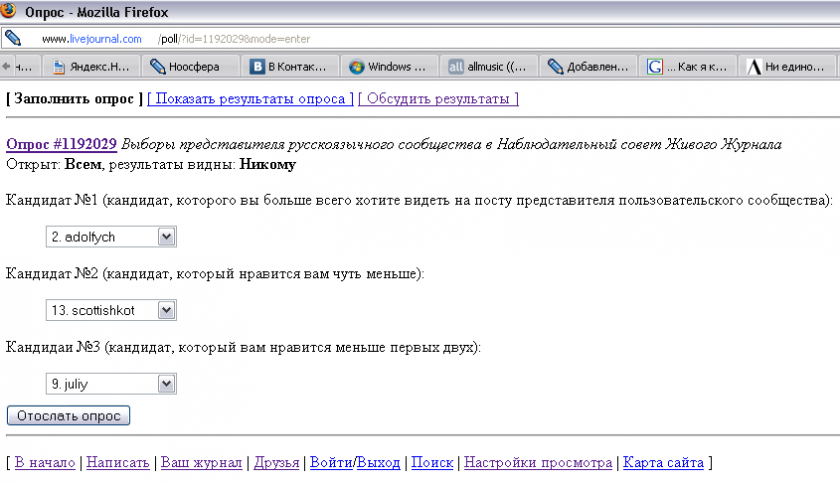Open the В Контак... tab

tap(290, 66)
